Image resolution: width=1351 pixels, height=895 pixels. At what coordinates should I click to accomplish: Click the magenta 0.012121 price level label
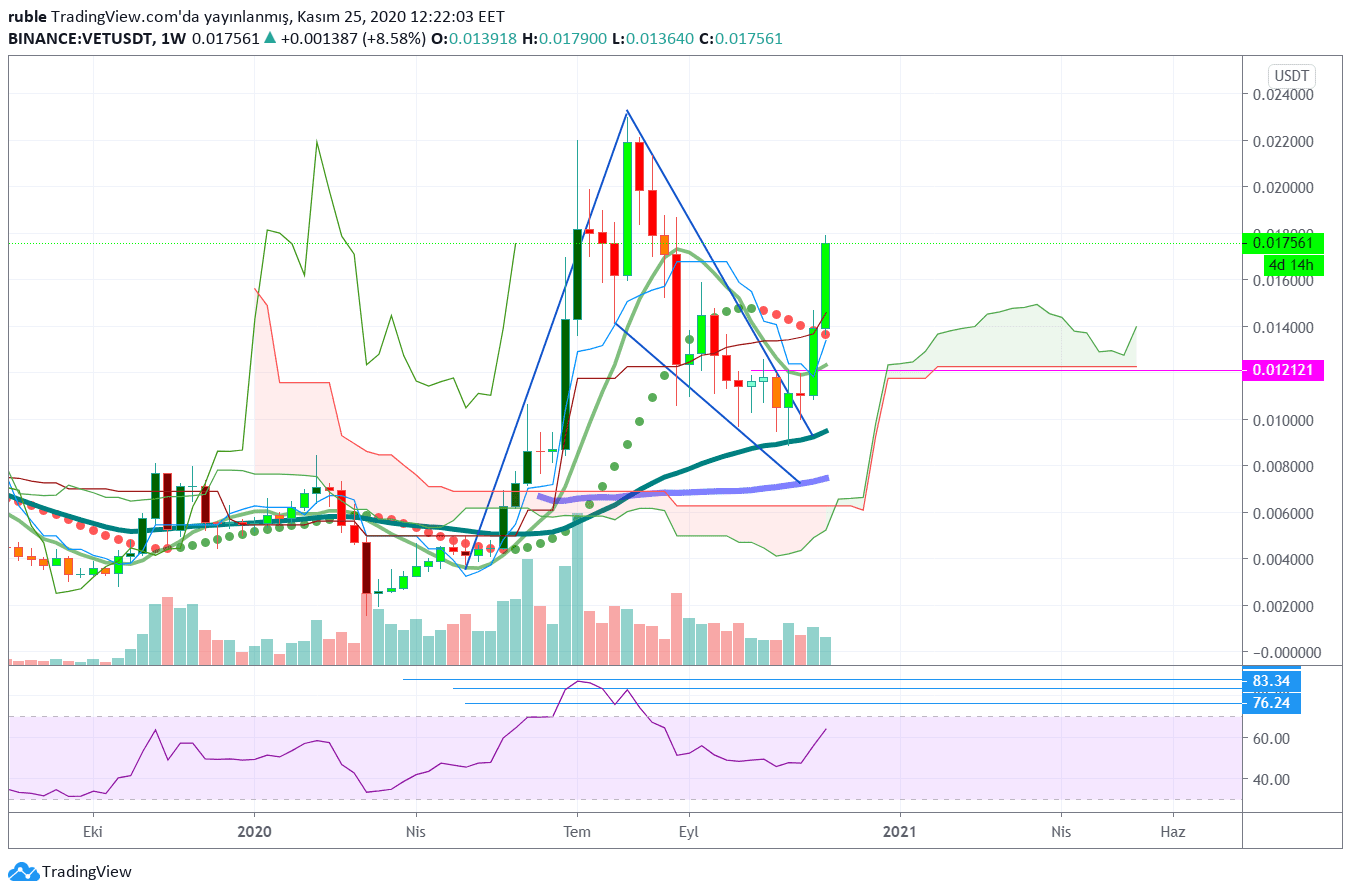(1283, 370)
